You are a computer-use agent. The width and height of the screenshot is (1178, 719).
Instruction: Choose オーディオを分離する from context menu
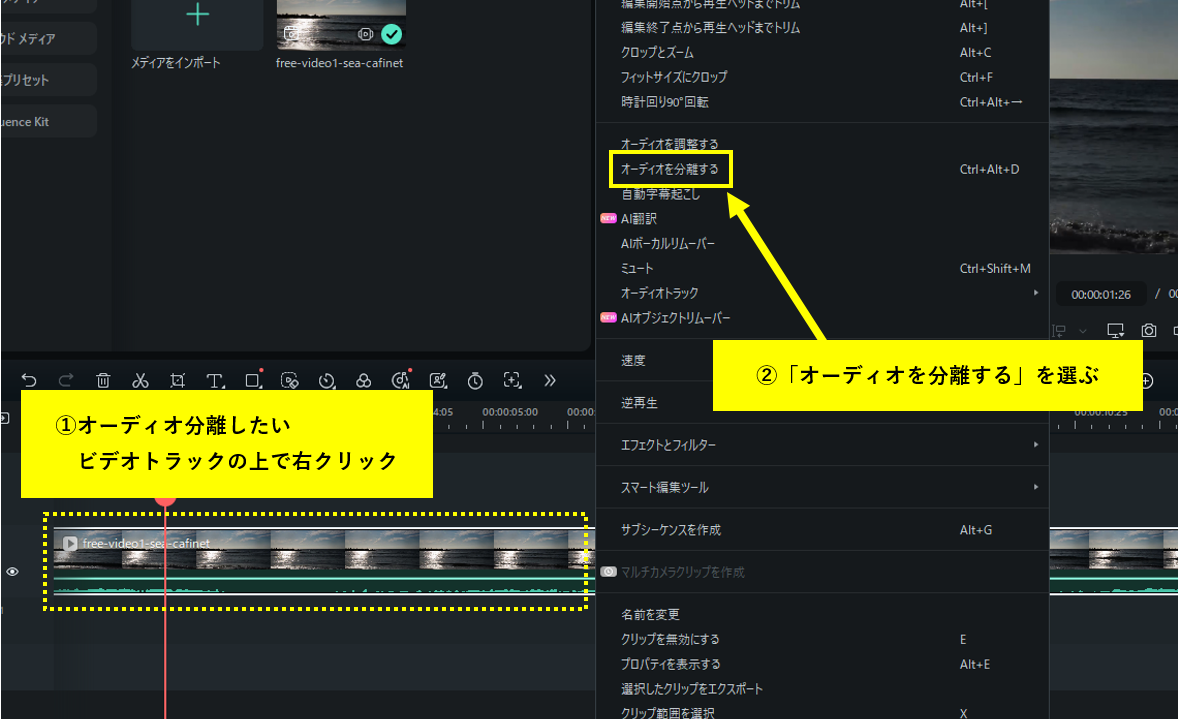tap(670, 169)
